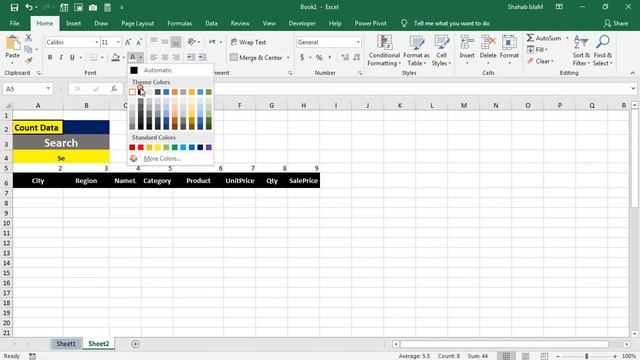Choose Automatic font color
Screen dimensions: 640x360
click(x=157, y=70)
